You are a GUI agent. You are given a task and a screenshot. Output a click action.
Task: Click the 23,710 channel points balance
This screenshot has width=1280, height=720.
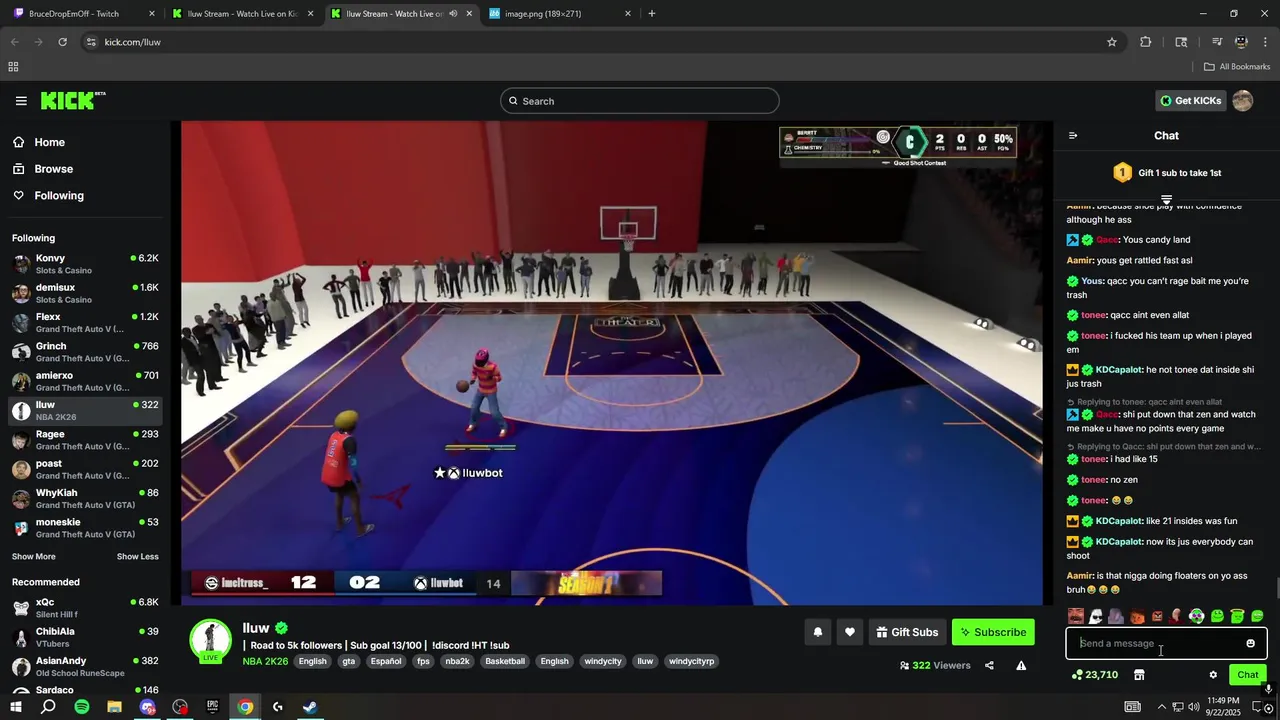pos(1094,675)
